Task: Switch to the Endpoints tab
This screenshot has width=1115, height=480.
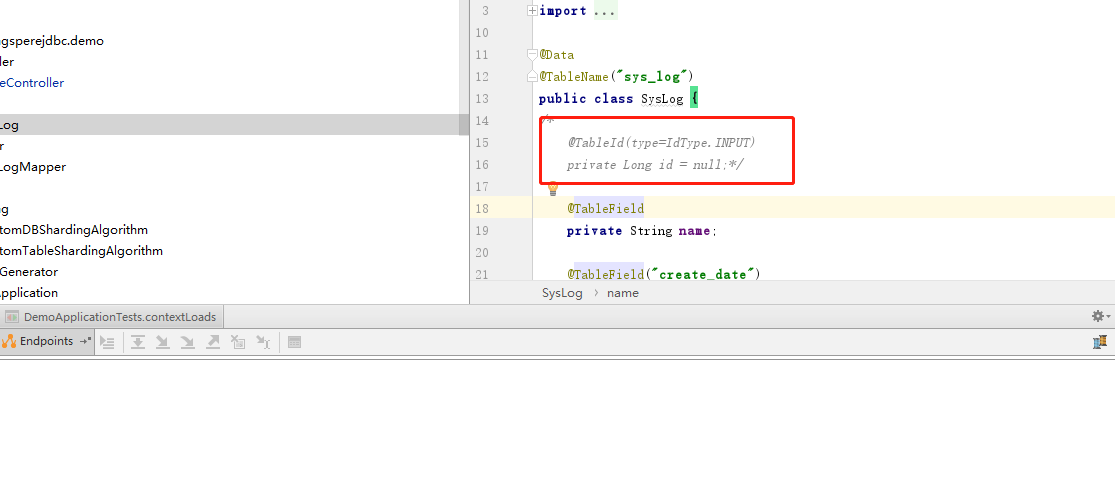Action: point(46,341)
